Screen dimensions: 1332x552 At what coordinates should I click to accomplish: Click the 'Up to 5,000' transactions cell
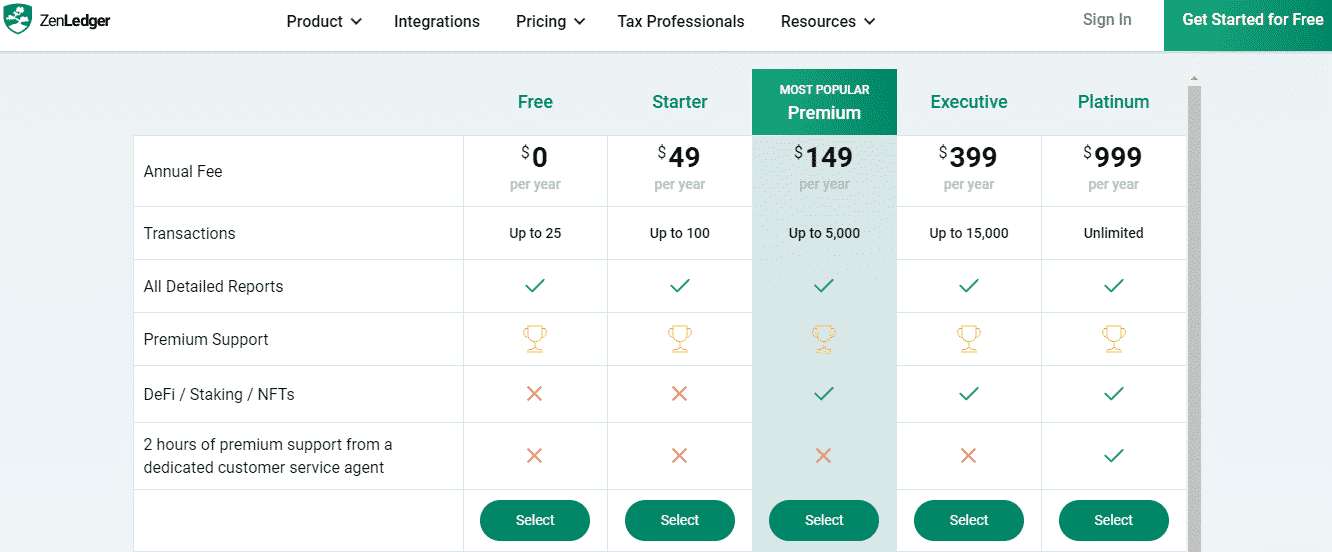tap(824, 233)
